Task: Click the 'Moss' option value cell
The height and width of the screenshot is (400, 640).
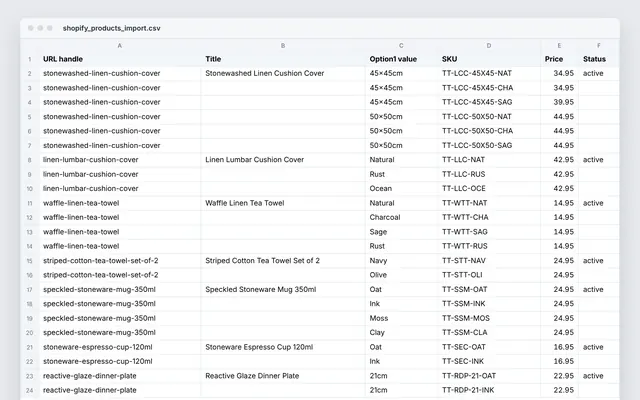Action: click(x=401, y=318)
